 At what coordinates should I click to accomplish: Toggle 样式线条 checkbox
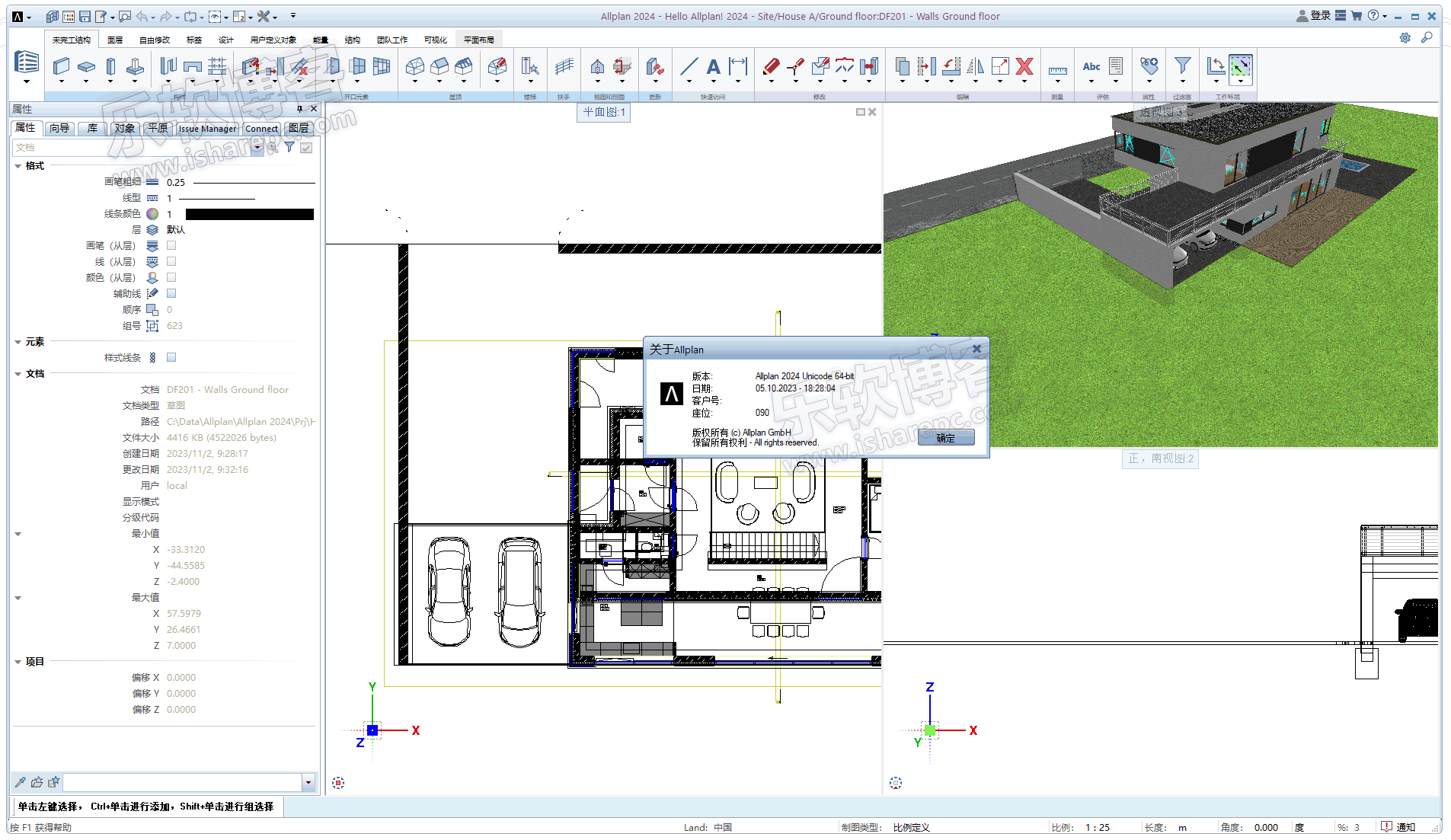click(171, 357)
